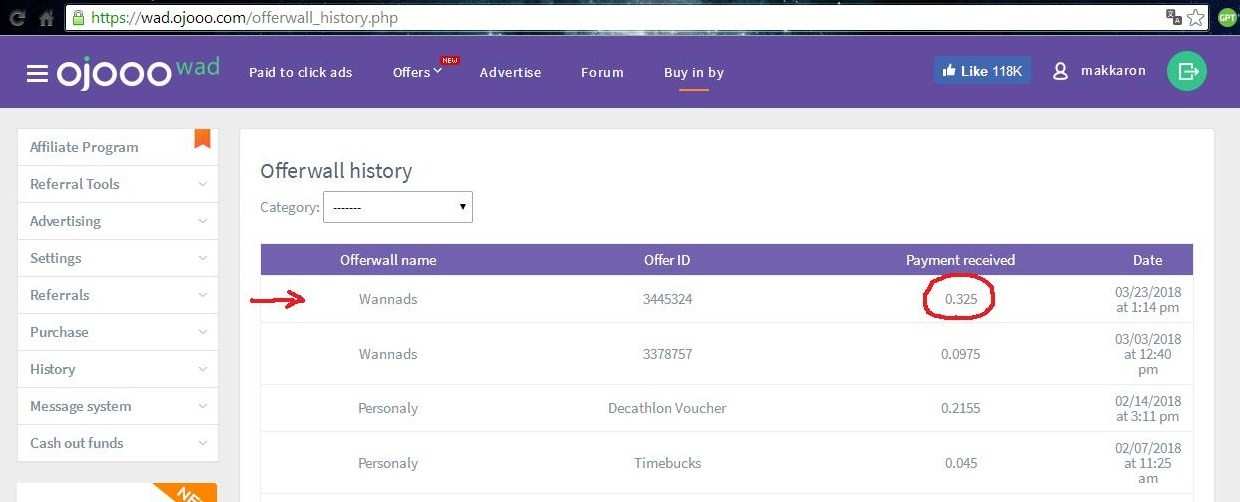
Task: Click the Offerwall history page heading
Action: (x=336, y=171)
